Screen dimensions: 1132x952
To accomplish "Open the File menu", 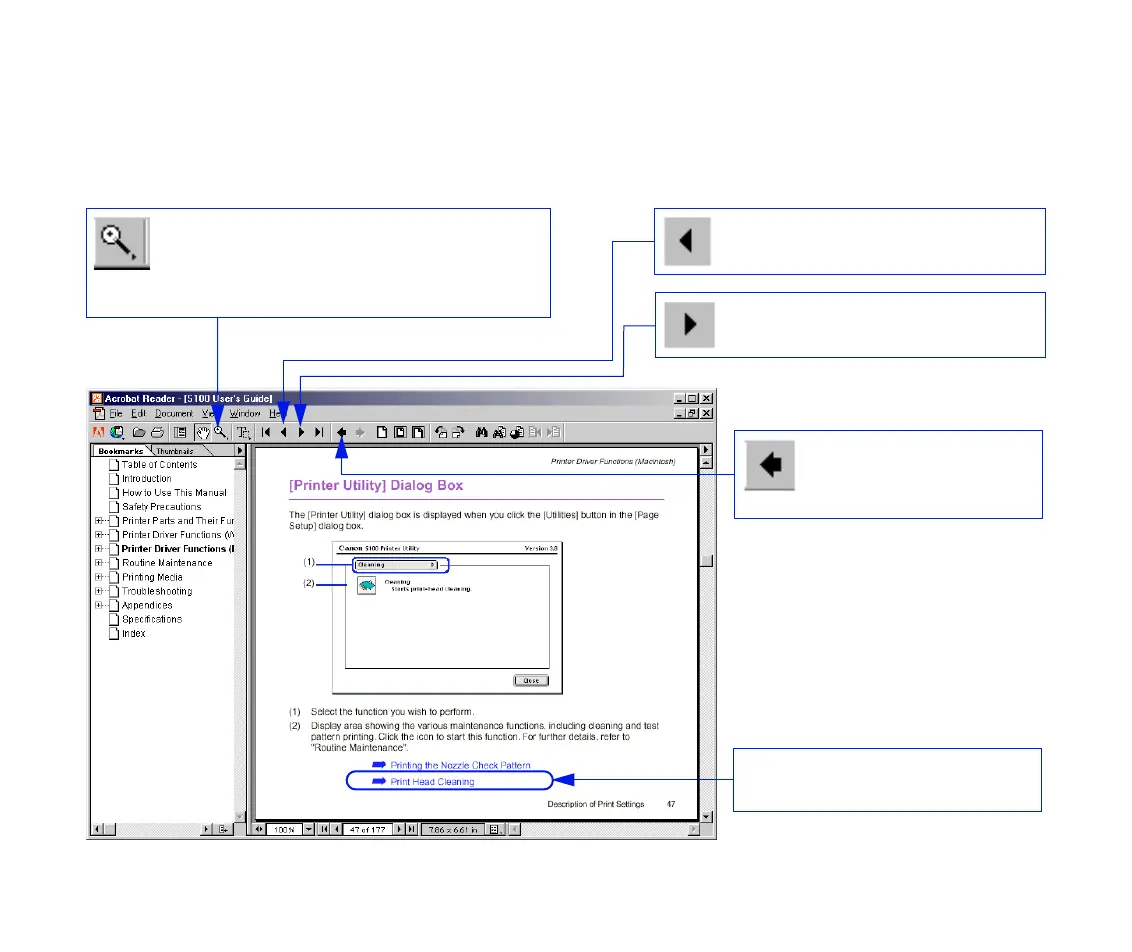I will click(x=116, y=414).
